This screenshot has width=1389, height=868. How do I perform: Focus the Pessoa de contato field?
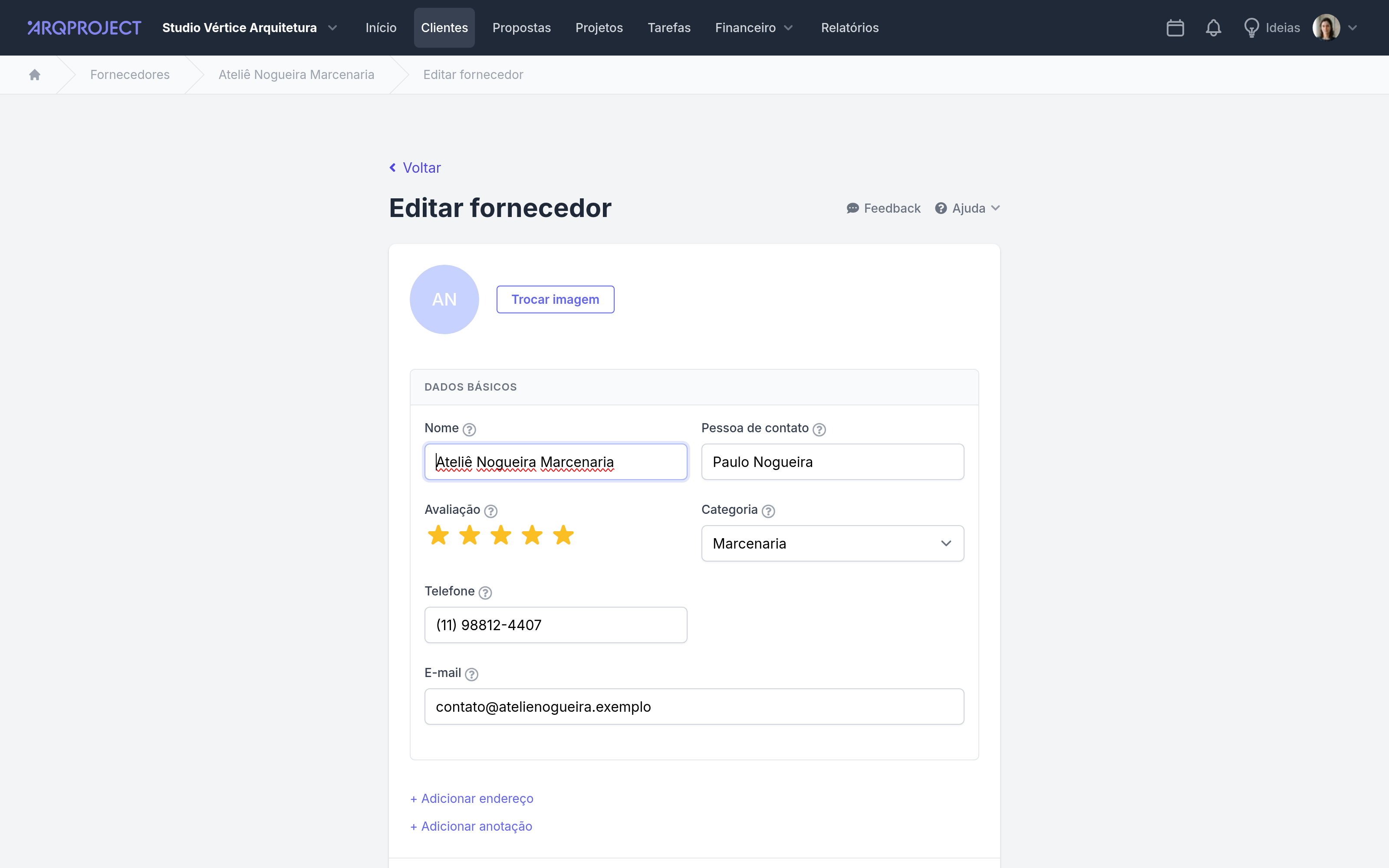point(832,461)
